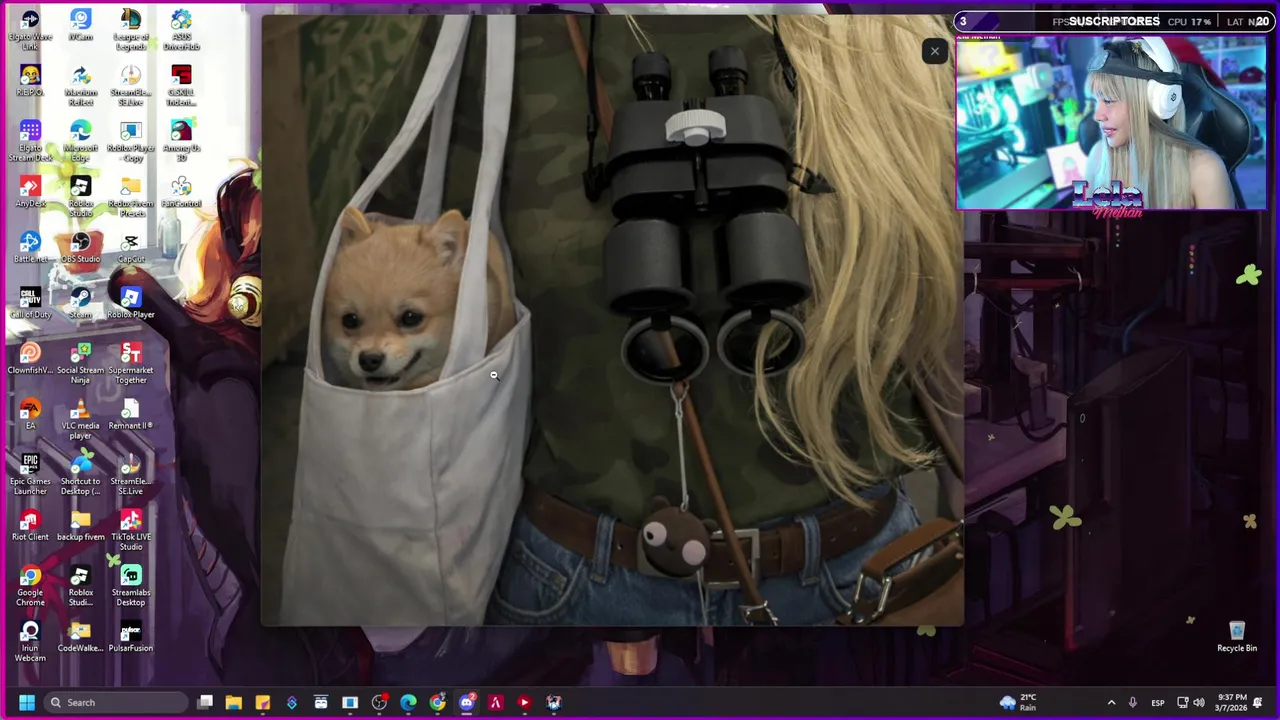
Task: Click the webcam overlay in the corner
Action: 1111,122
